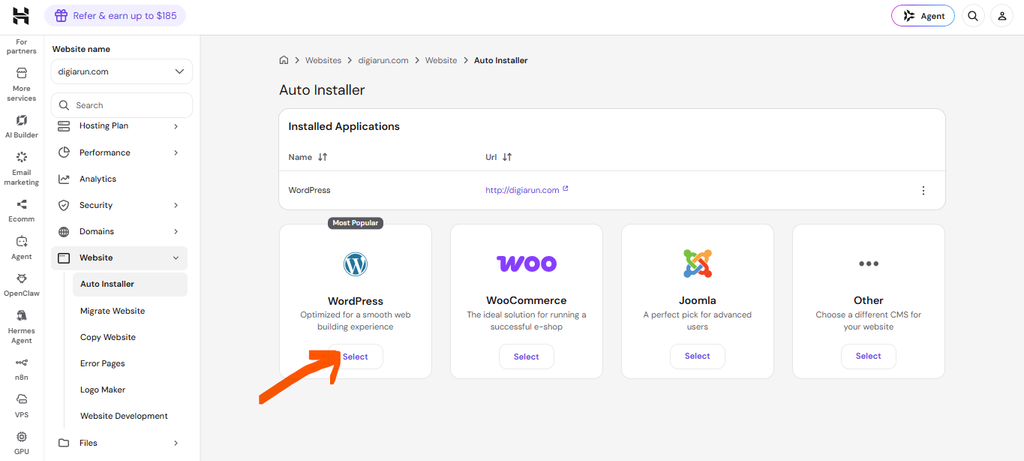Select WooCommerce to install
Viewport: 1024px width, 461px height.
(x=526, y=357)
